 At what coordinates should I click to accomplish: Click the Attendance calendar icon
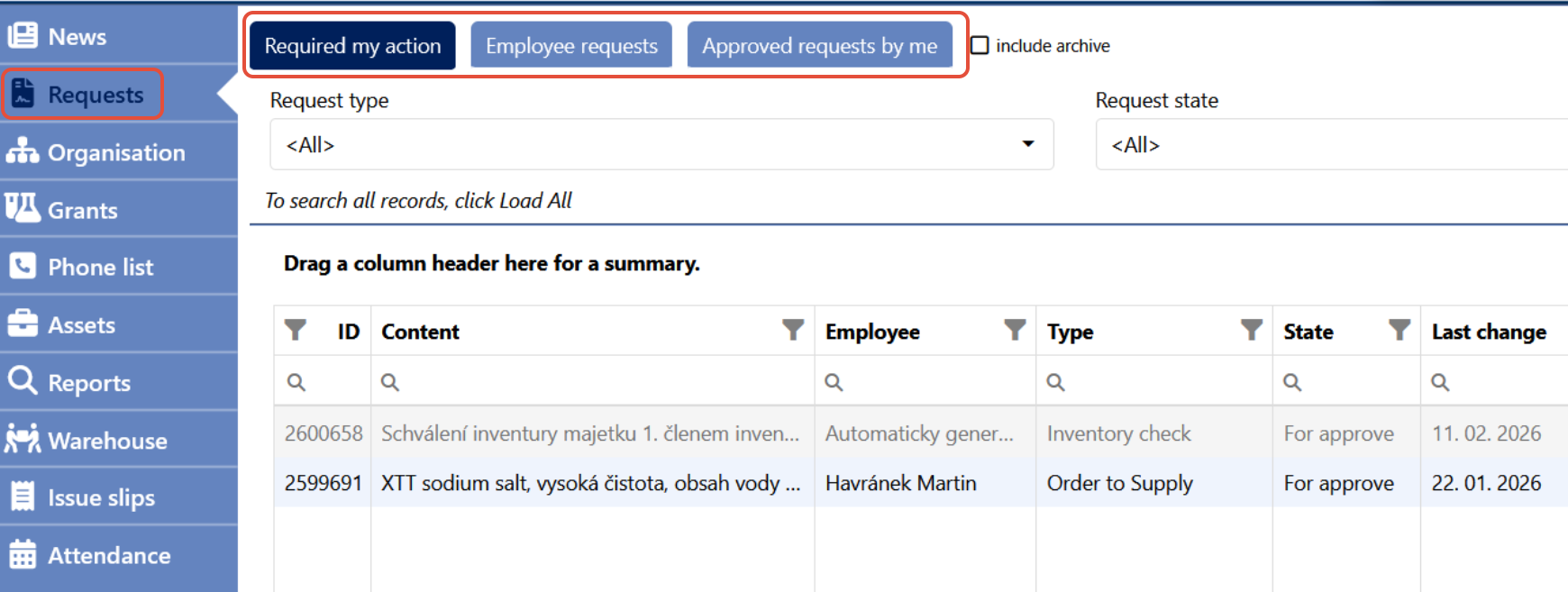tap(23, 554)
